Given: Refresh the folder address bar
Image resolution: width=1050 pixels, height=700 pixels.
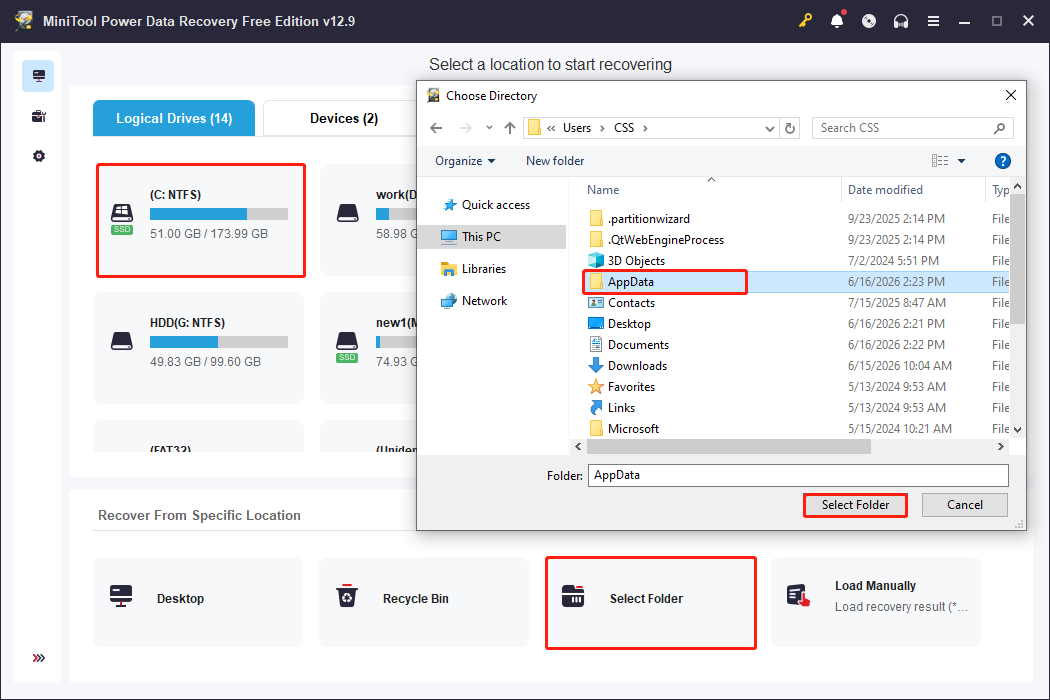Looking at the screenshot, I should pyautogui.click(x=790, y=128).
